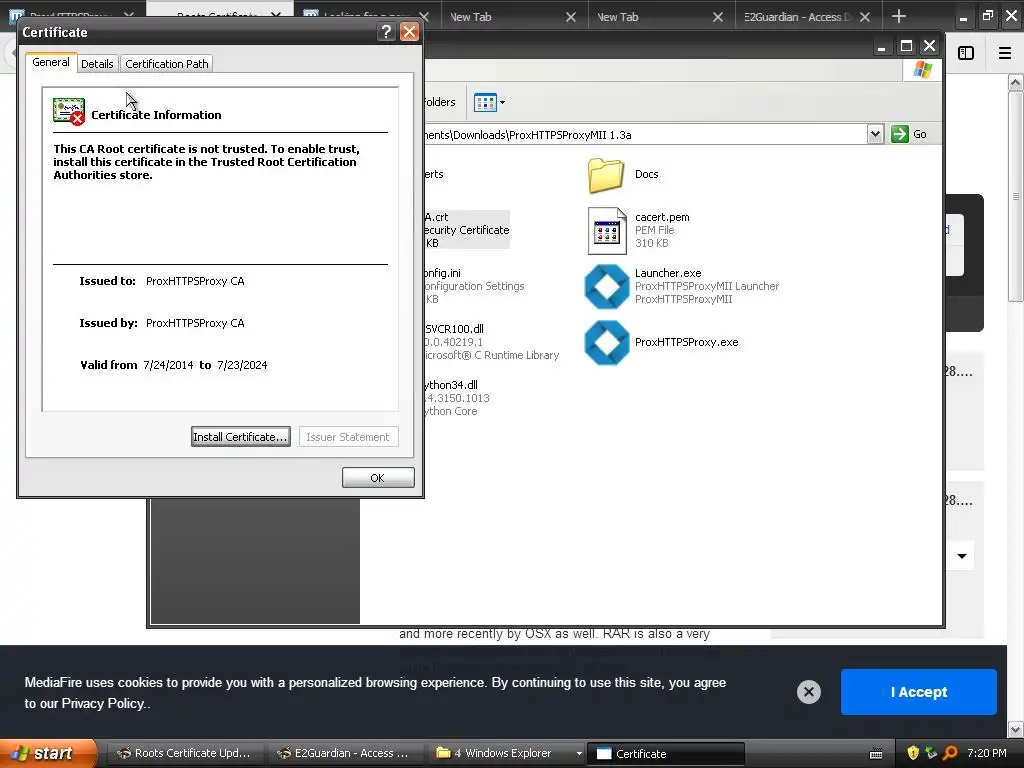Click the on-screen keyboard tray icon
1024x768 pixels.
[x=876, y=754]
